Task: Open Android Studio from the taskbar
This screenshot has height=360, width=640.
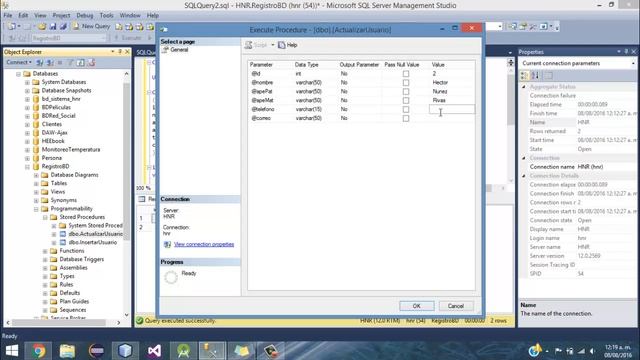Action: pyautogui.click(x=183, y=351)
